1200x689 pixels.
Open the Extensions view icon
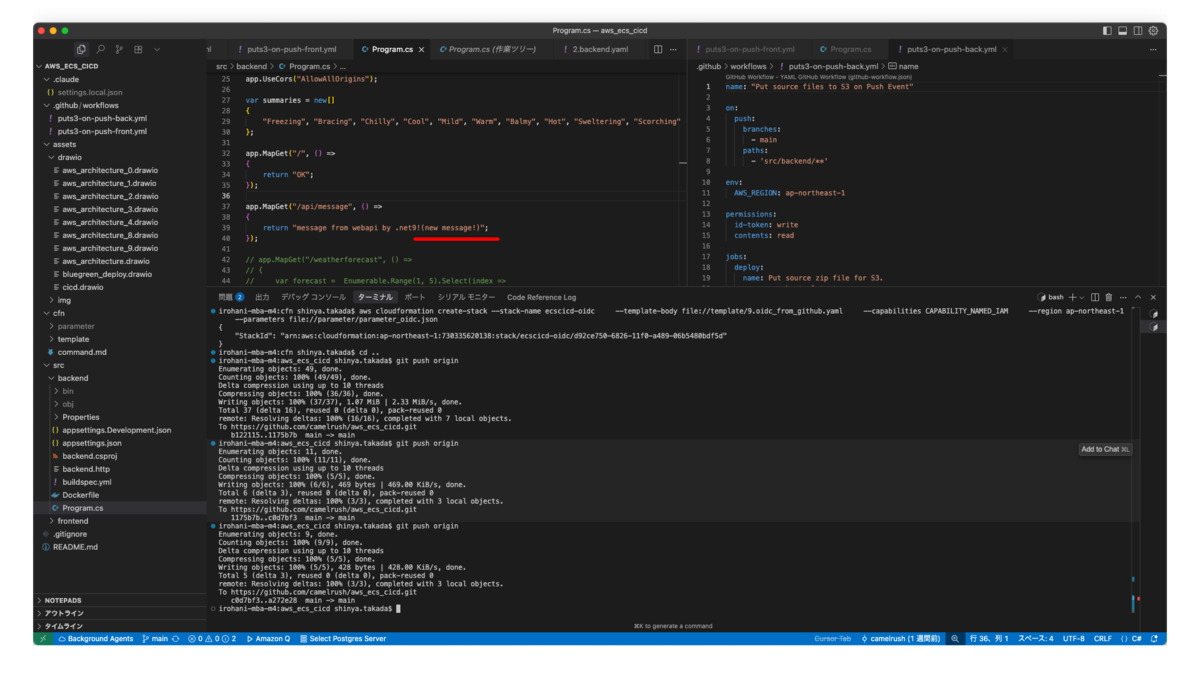138,49
